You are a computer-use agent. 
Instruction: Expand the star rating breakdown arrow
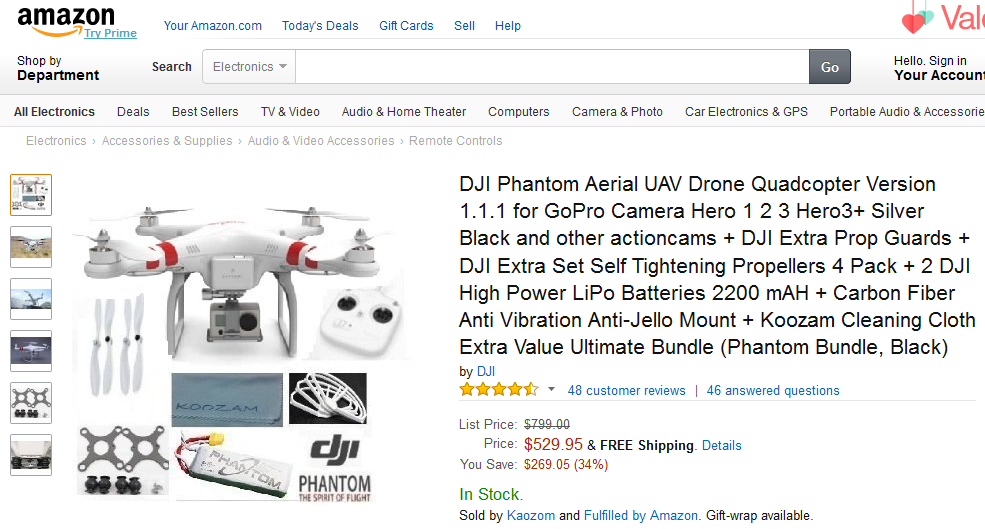click(x=551, y=390)
